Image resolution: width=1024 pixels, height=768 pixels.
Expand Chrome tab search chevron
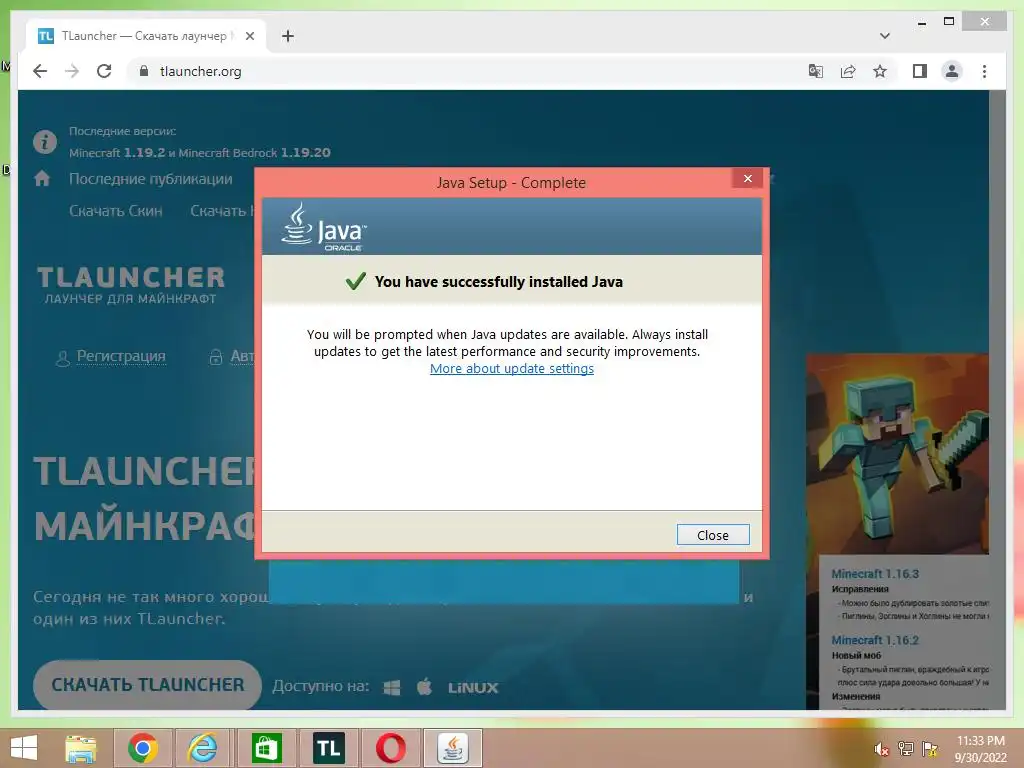(884, 36)
